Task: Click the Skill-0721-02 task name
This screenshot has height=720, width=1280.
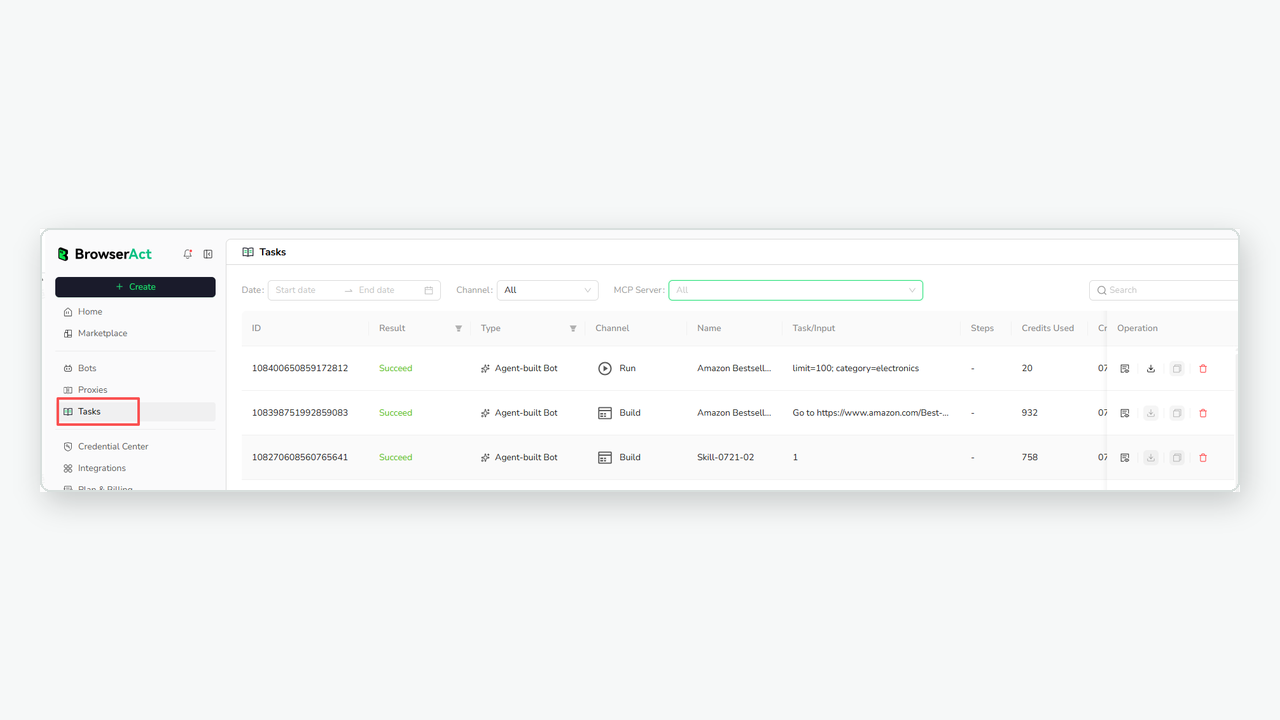Action: pos(725,457)
